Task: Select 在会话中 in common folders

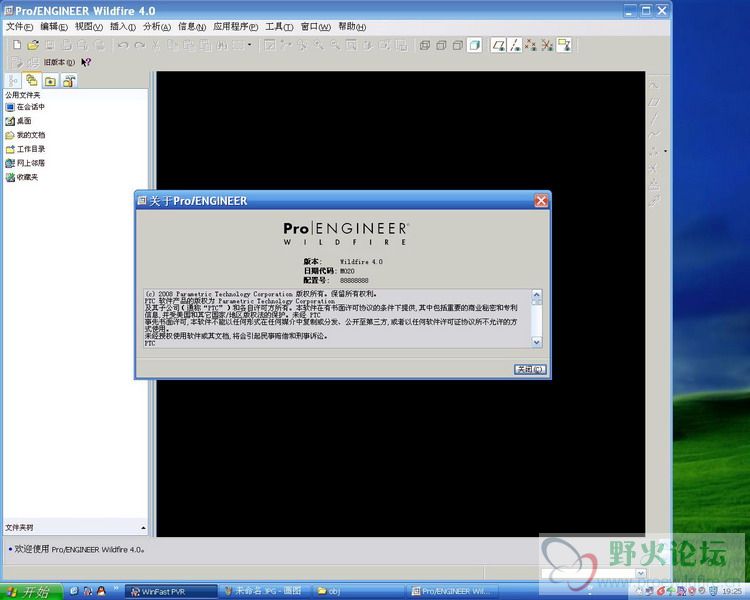Action: pyautogui.click(x=25, y=107)
